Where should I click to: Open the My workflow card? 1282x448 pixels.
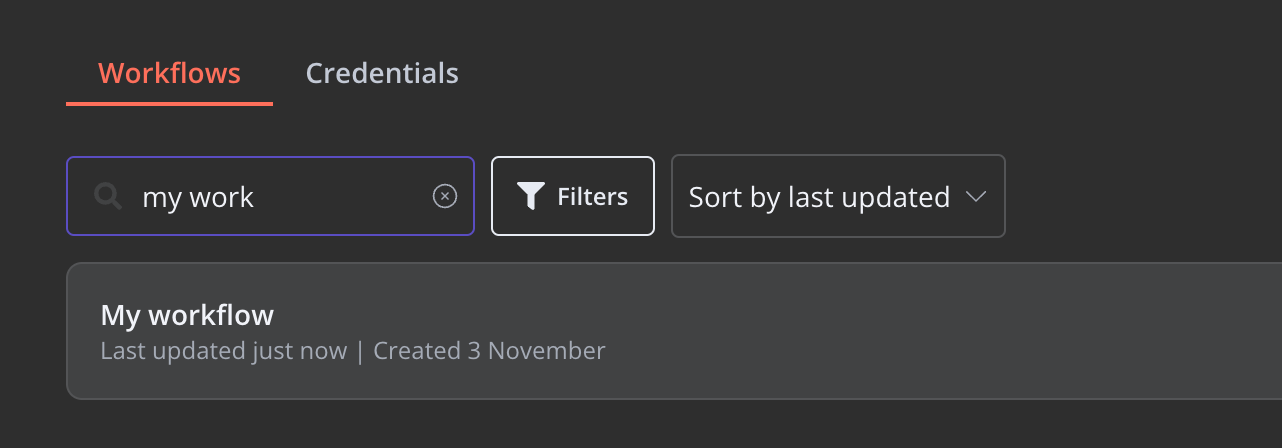click(x=674, y=331)
